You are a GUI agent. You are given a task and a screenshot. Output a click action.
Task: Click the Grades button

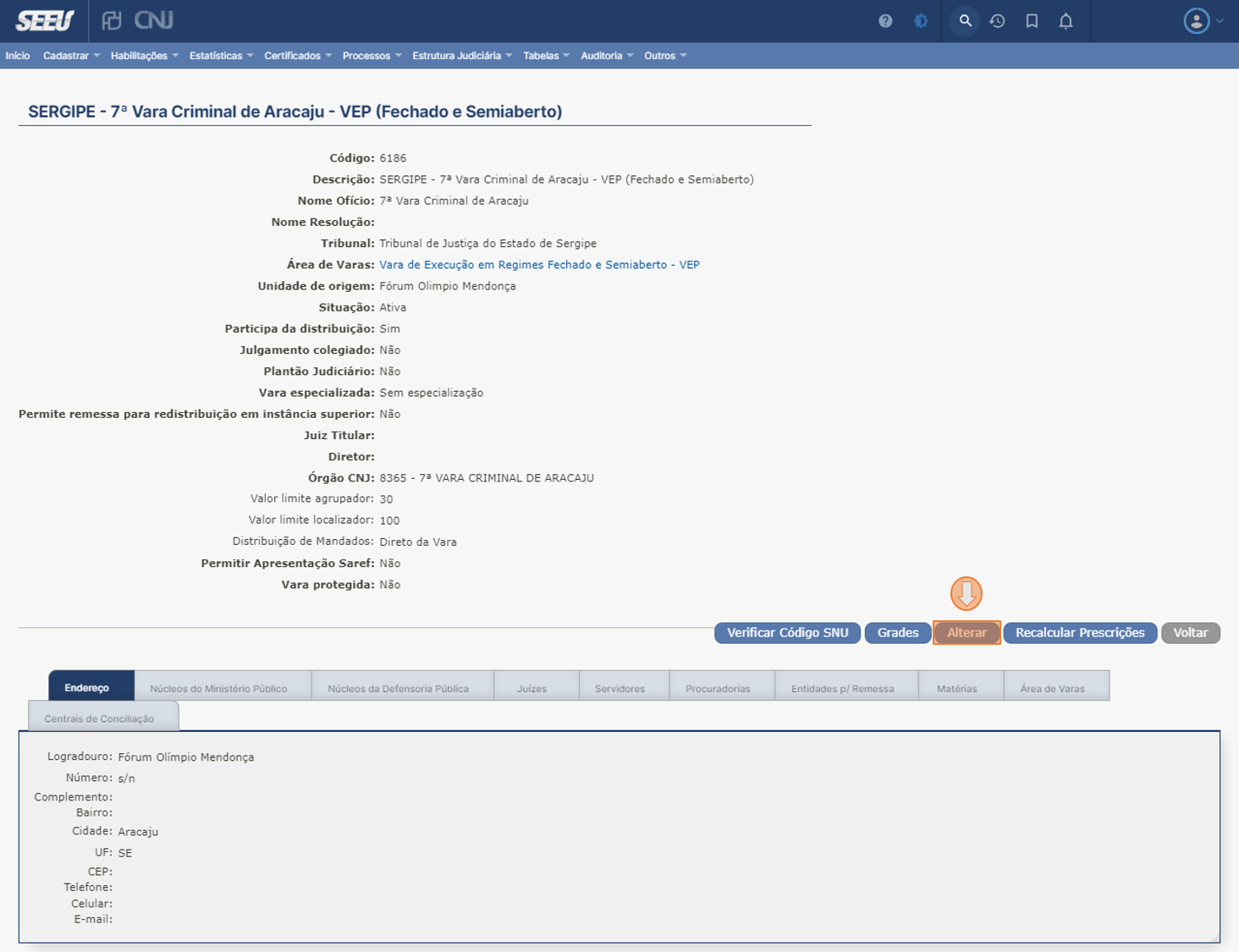pos(897,633)
